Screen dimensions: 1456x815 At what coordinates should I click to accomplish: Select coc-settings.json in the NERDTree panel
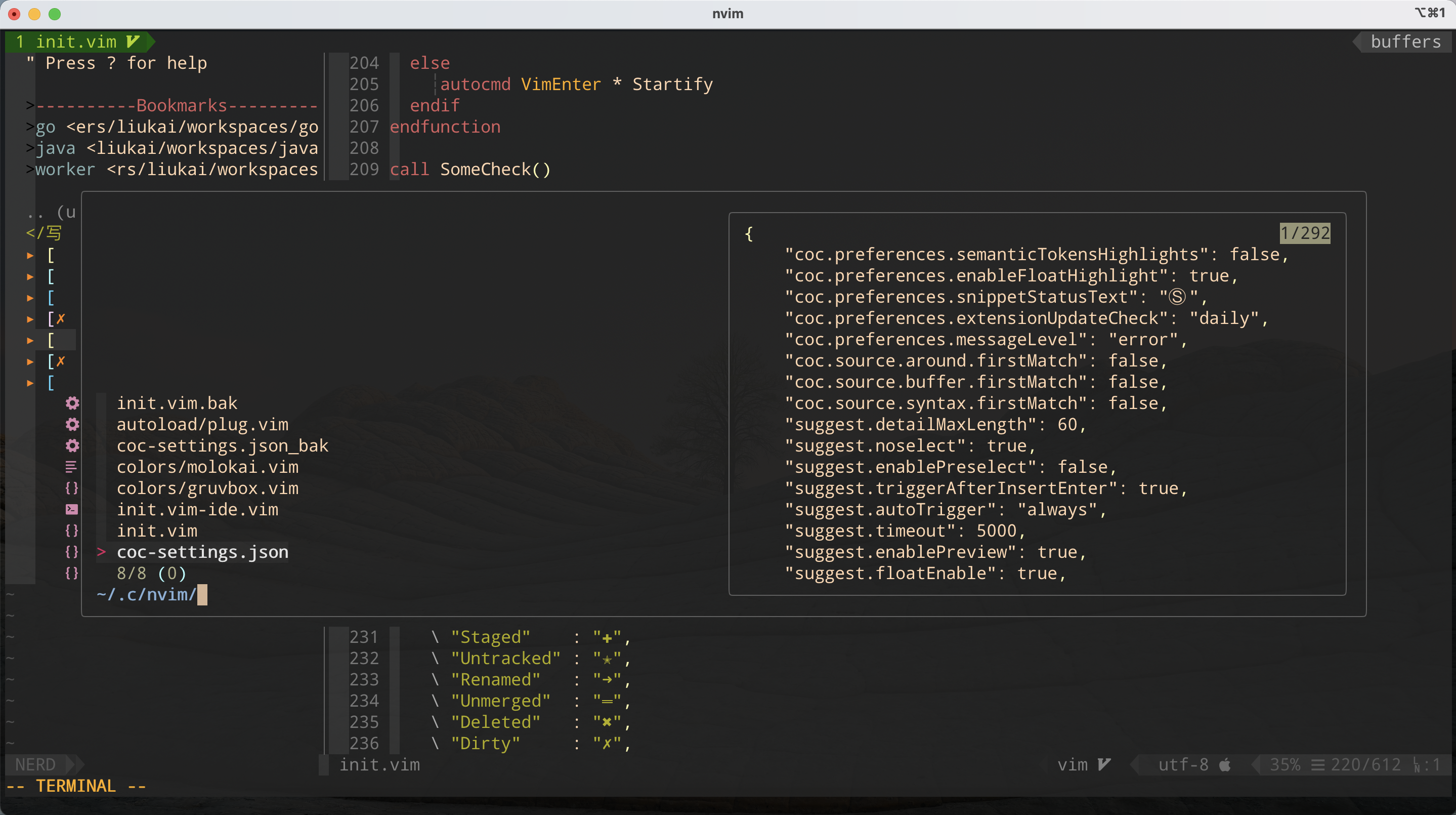(x=201, y=551)
